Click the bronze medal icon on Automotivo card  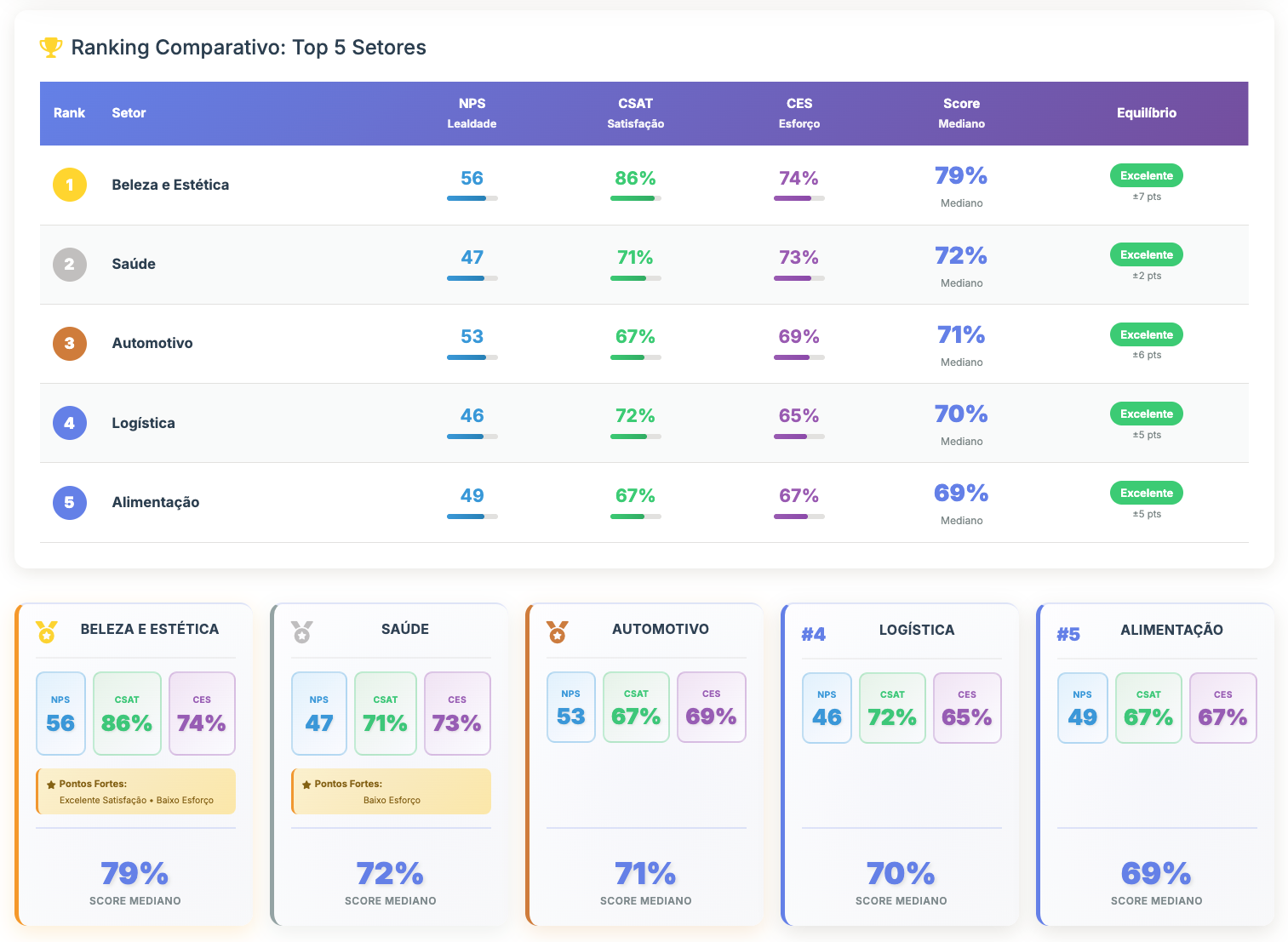point(558,631)
